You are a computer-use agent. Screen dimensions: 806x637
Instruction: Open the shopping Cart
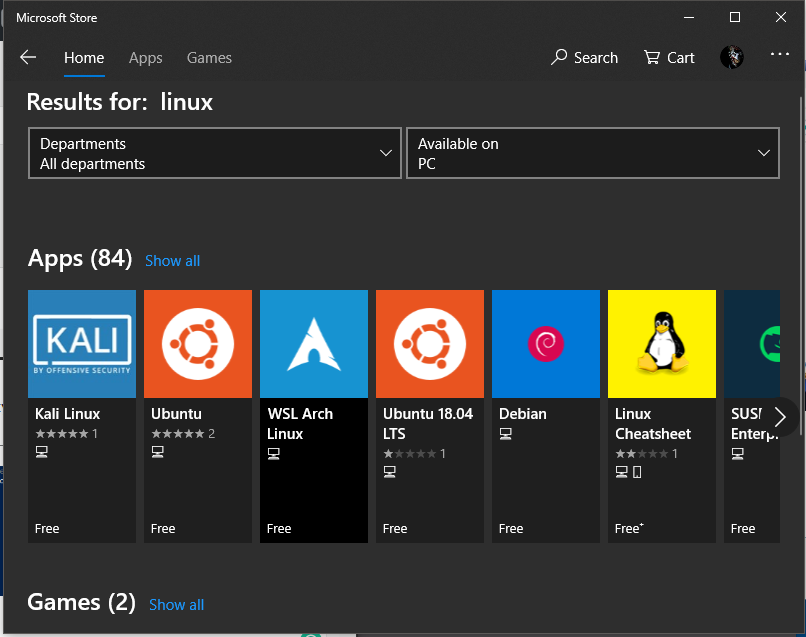click(669, 58)
